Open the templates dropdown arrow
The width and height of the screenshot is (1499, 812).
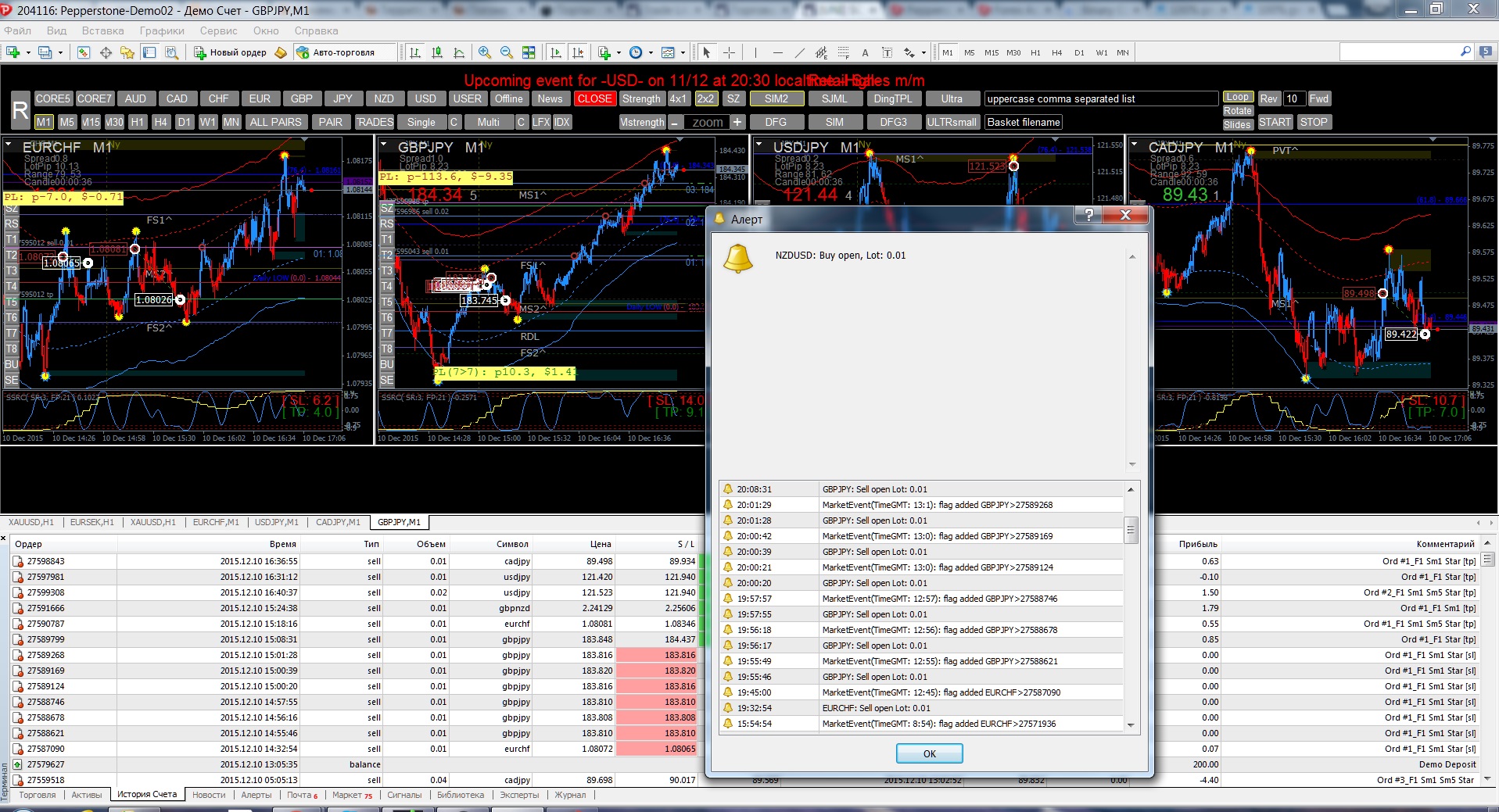683,52
